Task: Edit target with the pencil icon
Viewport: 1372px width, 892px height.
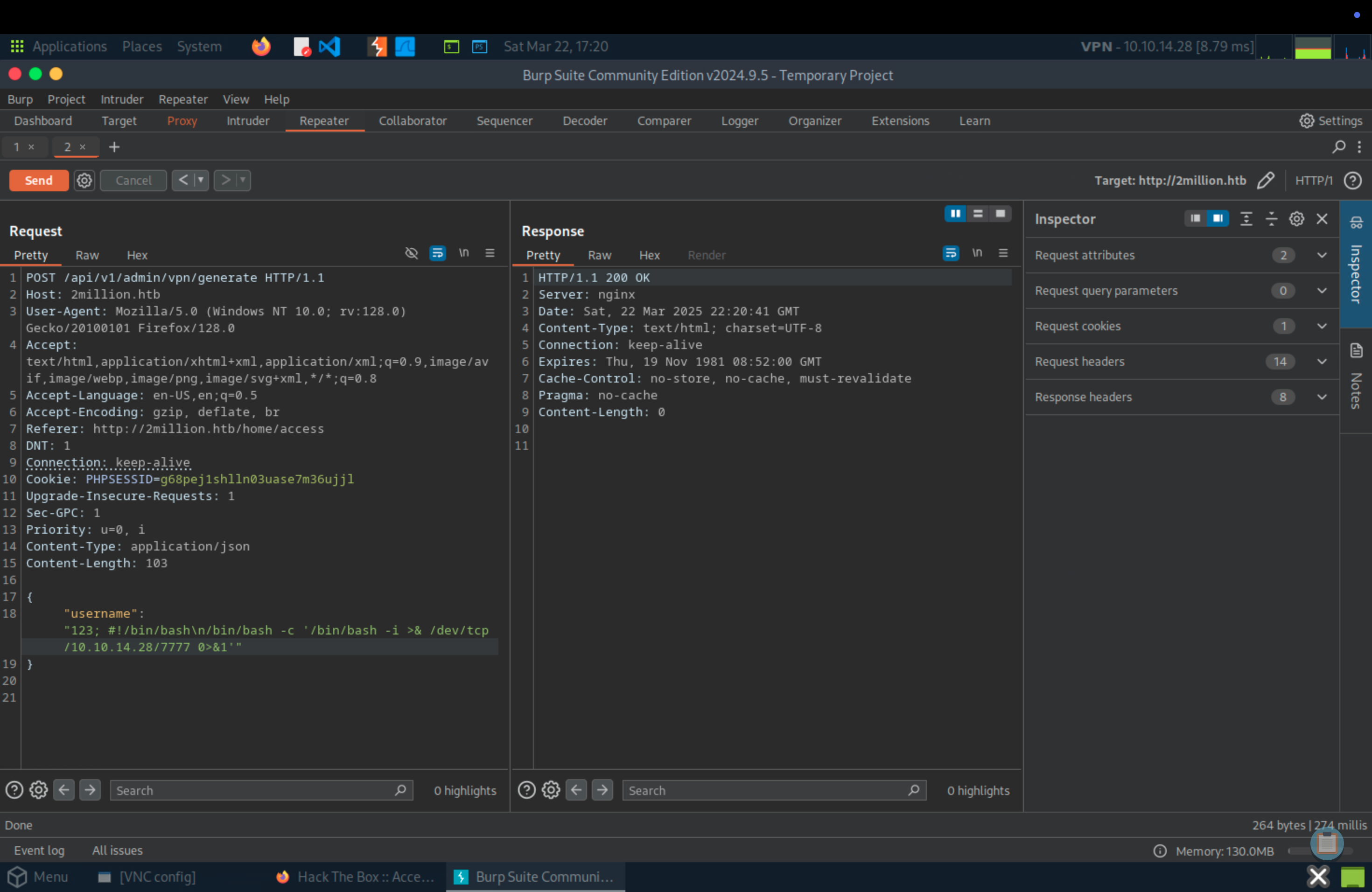Action: pos(1265,181)
